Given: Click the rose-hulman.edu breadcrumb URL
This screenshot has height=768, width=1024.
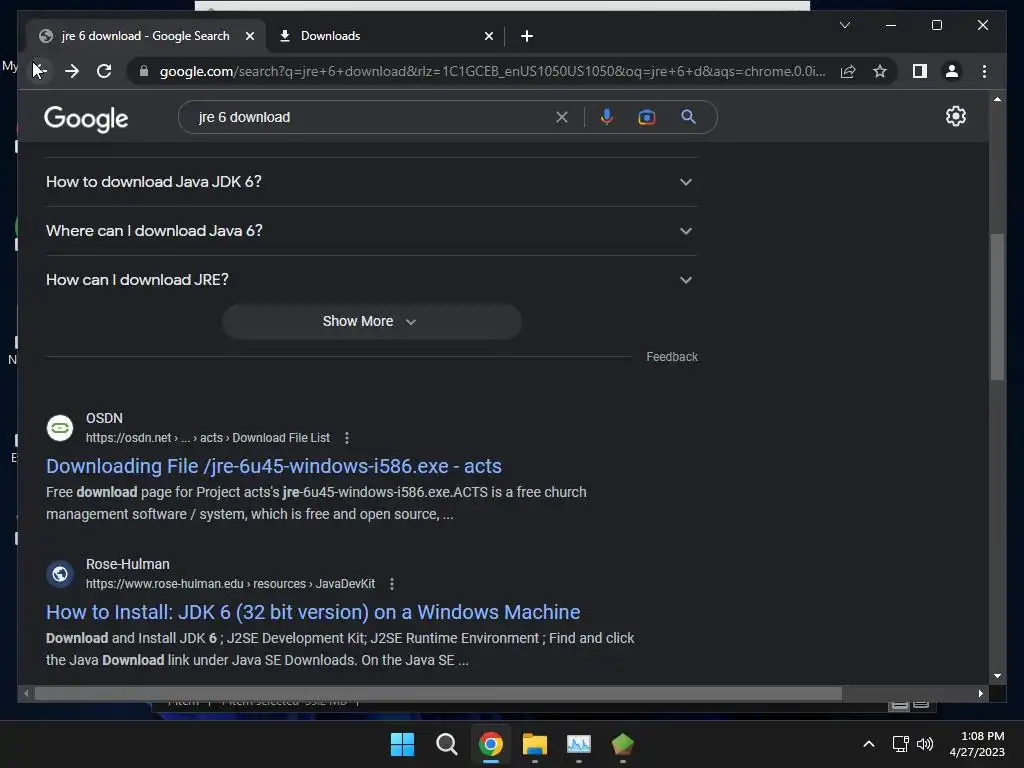Looking at the screenshot, I should click(x=230, y=584).
